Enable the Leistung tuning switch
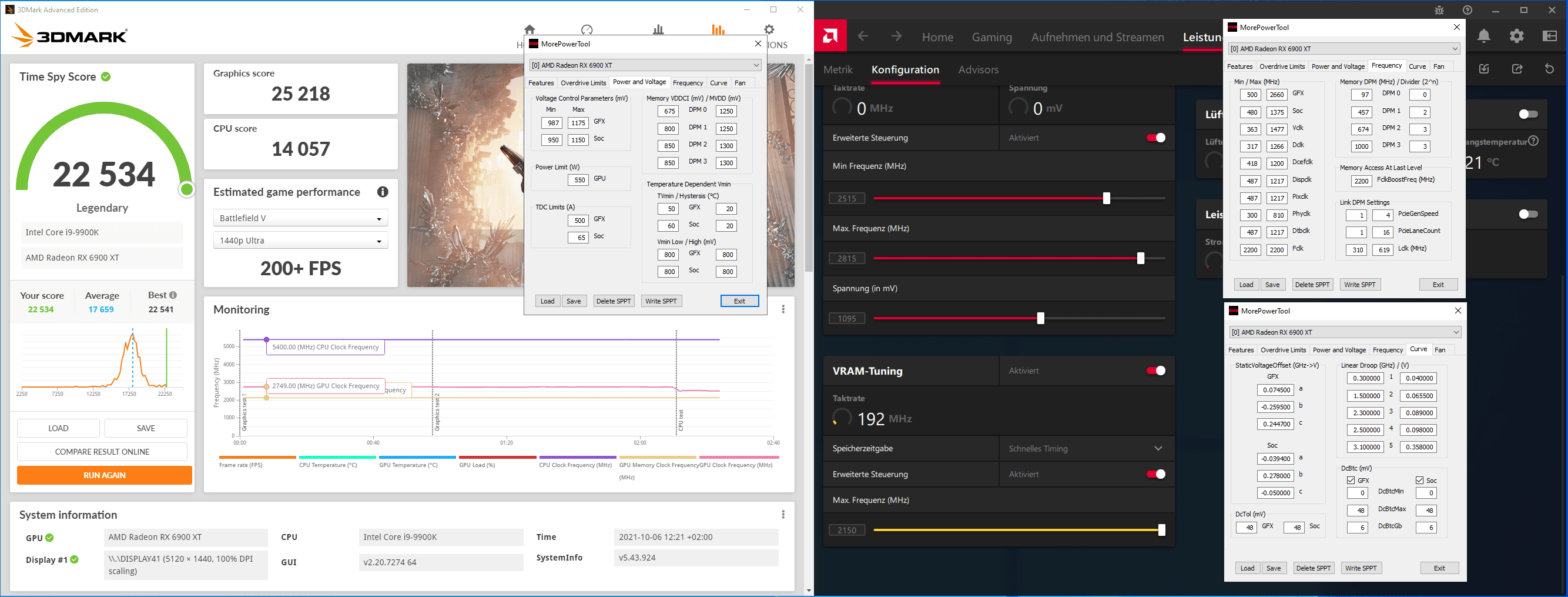The width and height of the screenshot is (1568, 597). click(1528, 215)
